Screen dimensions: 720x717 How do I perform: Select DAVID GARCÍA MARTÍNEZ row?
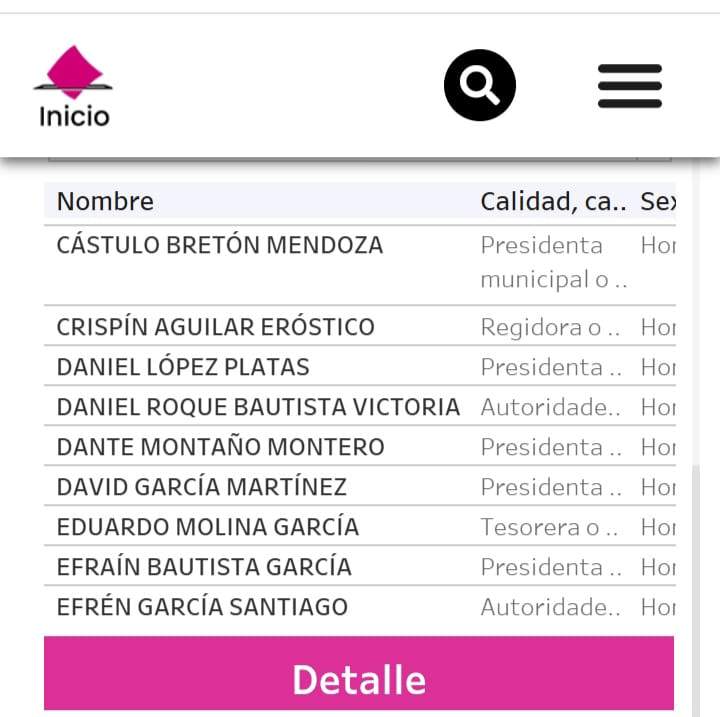(x=202, y=487)
